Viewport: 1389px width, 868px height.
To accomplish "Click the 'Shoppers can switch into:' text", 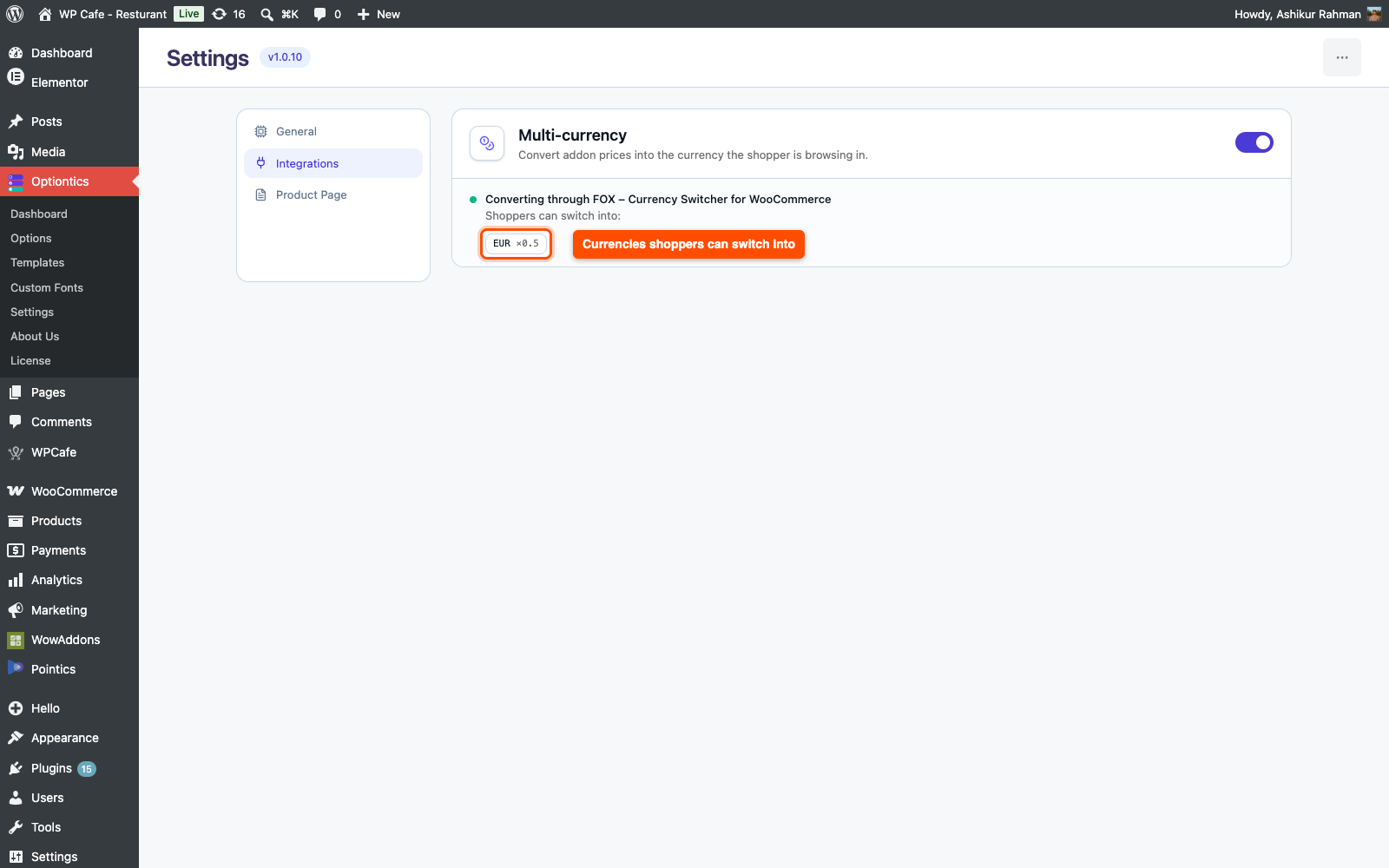I will tap(553, 216).
